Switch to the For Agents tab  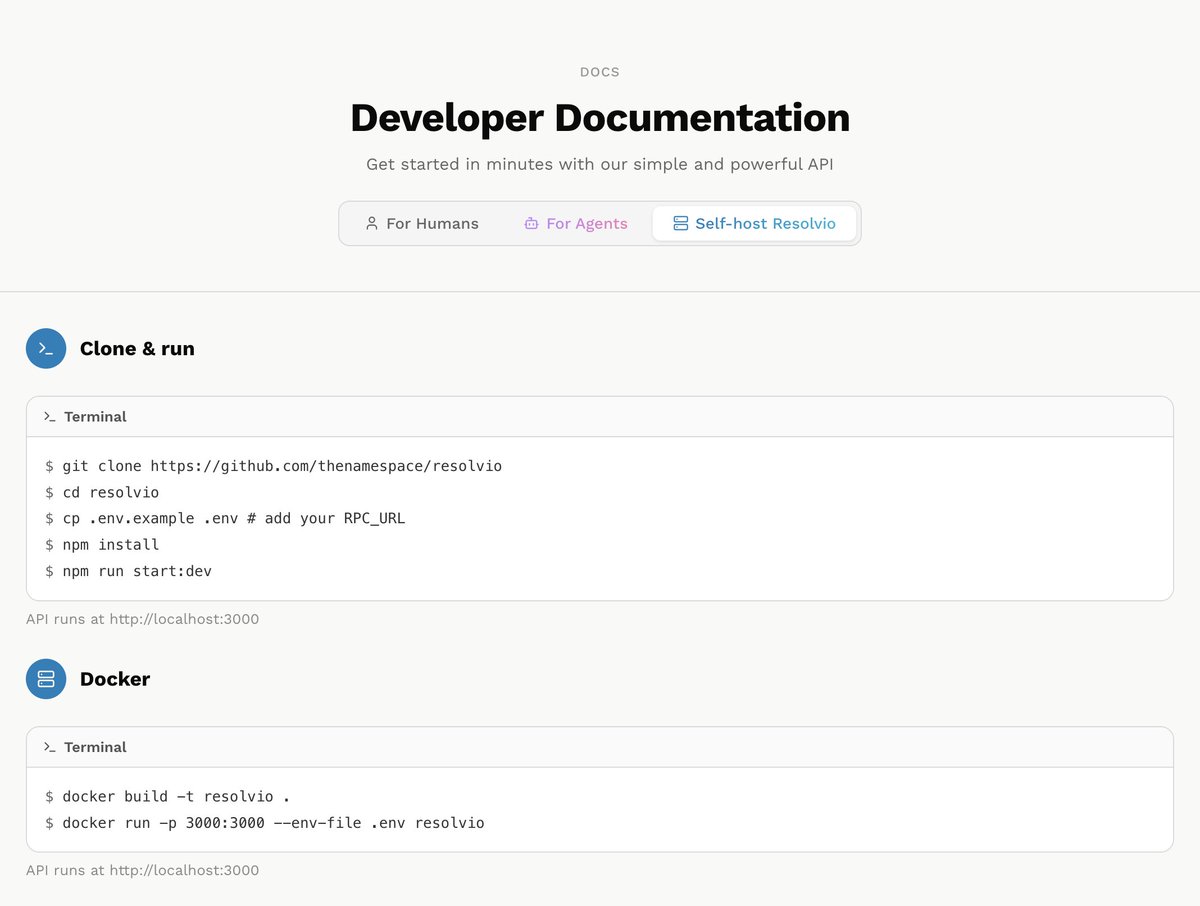pyautogui.click(x=576, y=223)
